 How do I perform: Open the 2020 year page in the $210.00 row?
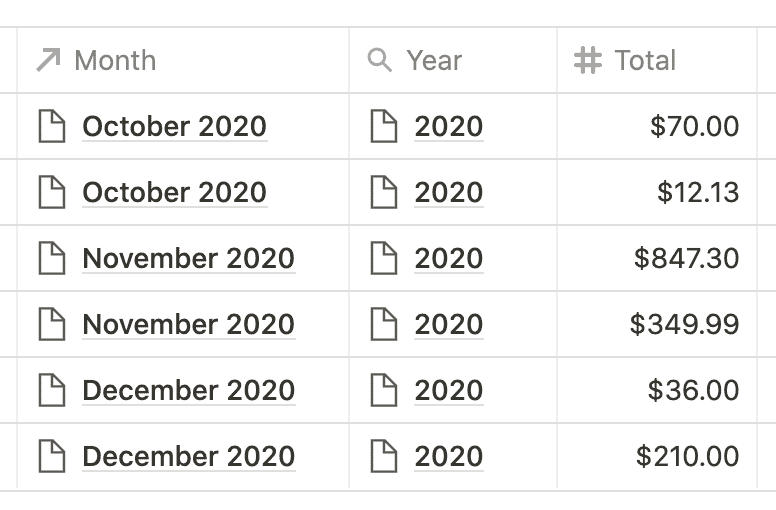point(448,456)
